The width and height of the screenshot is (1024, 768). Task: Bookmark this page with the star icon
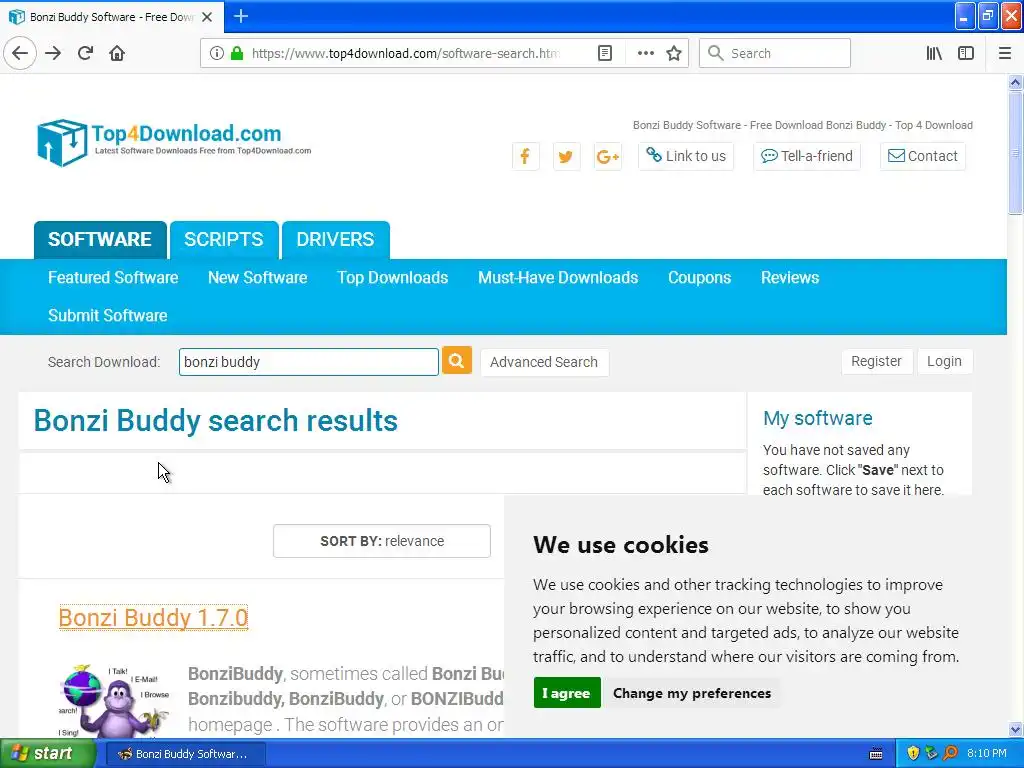(674, 53)
